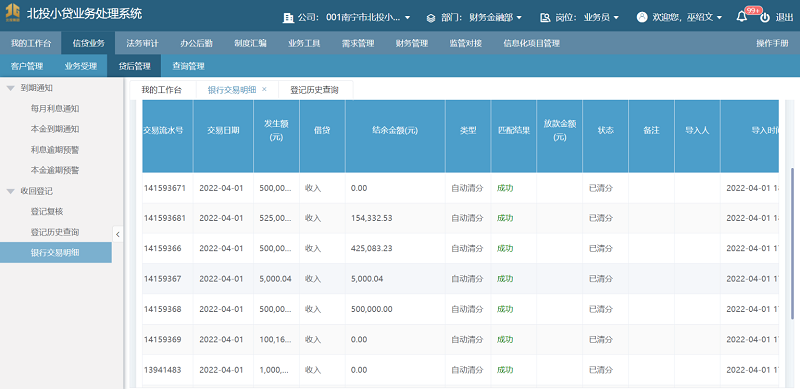
Task: Click the 退出 power icon
Action: (x=765, y=17)
